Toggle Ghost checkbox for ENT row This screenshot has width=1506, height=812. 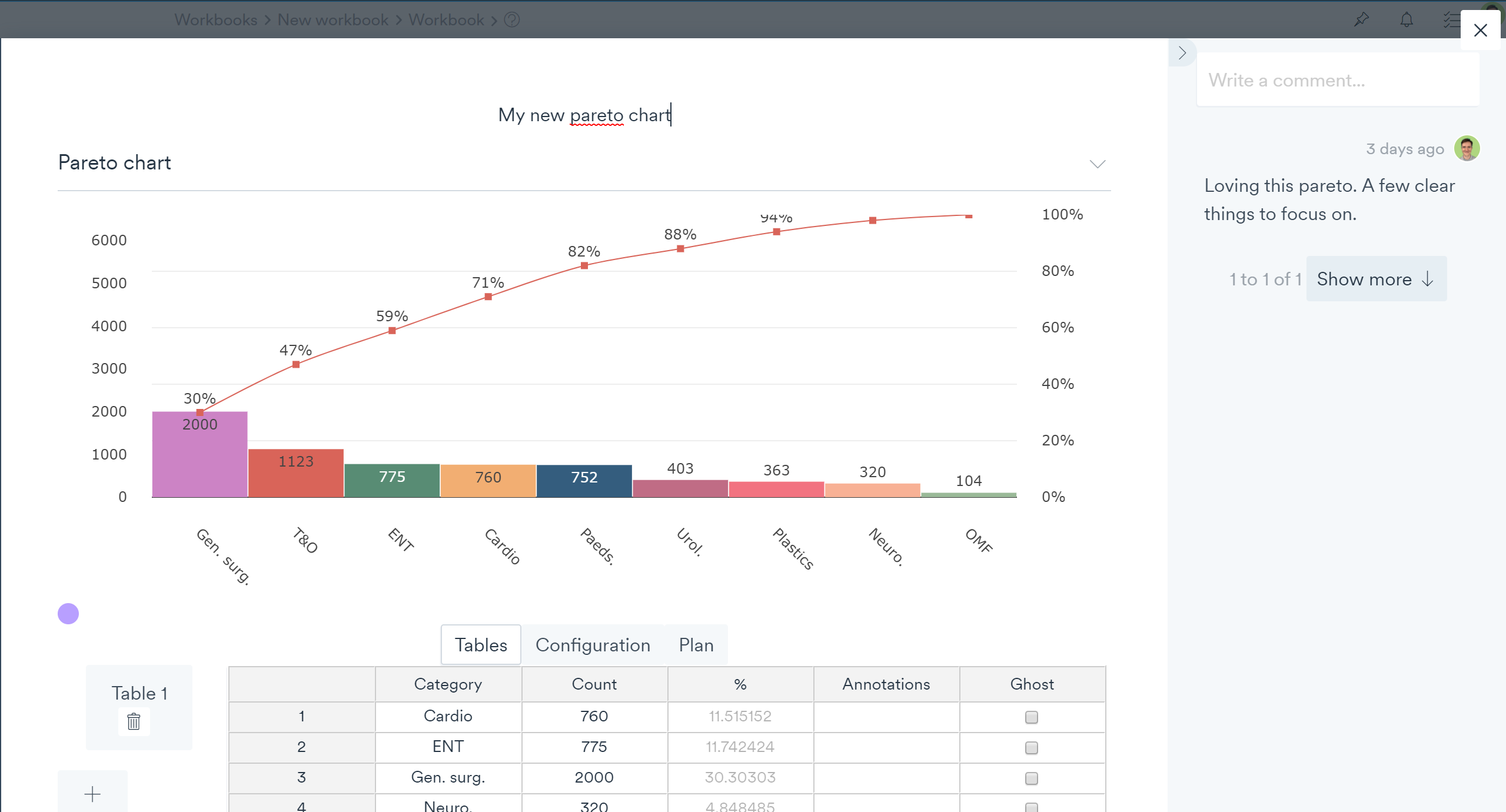pos(1031,748)
